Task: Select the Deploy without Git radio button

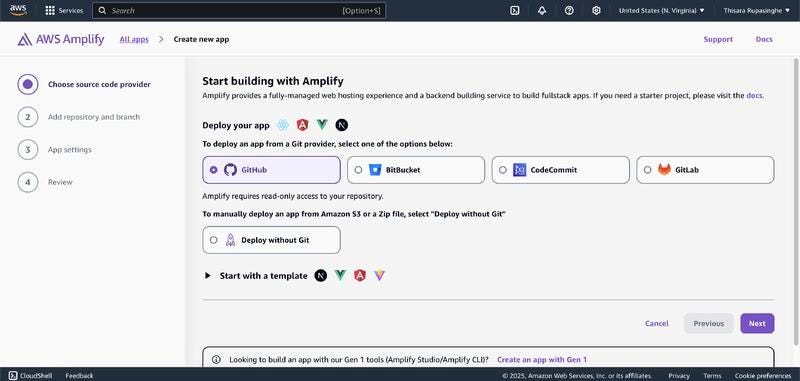Action: 213,240
